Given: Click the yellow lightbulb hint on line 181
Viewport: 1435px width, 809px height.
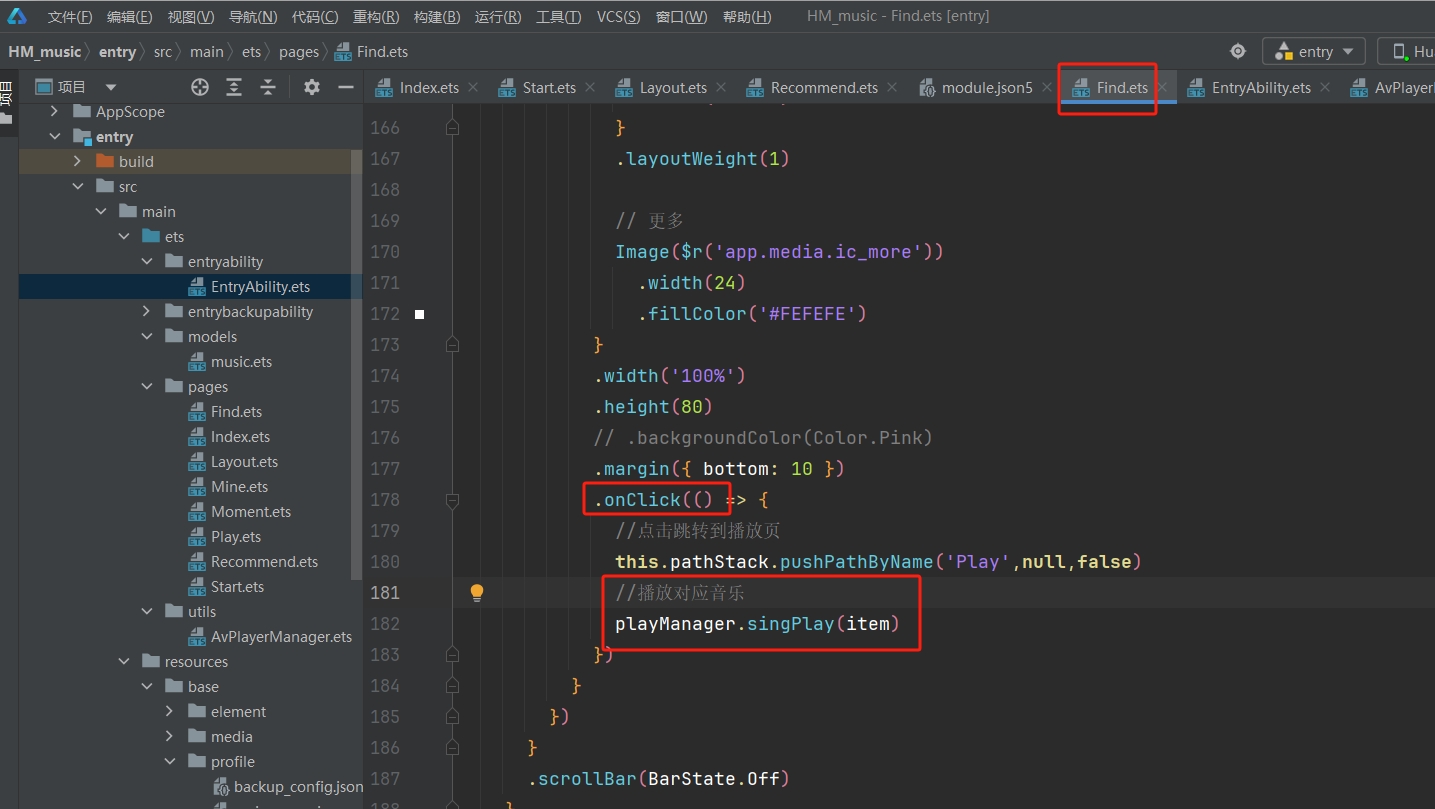Looking at the screenshot, I should point(477,593).
